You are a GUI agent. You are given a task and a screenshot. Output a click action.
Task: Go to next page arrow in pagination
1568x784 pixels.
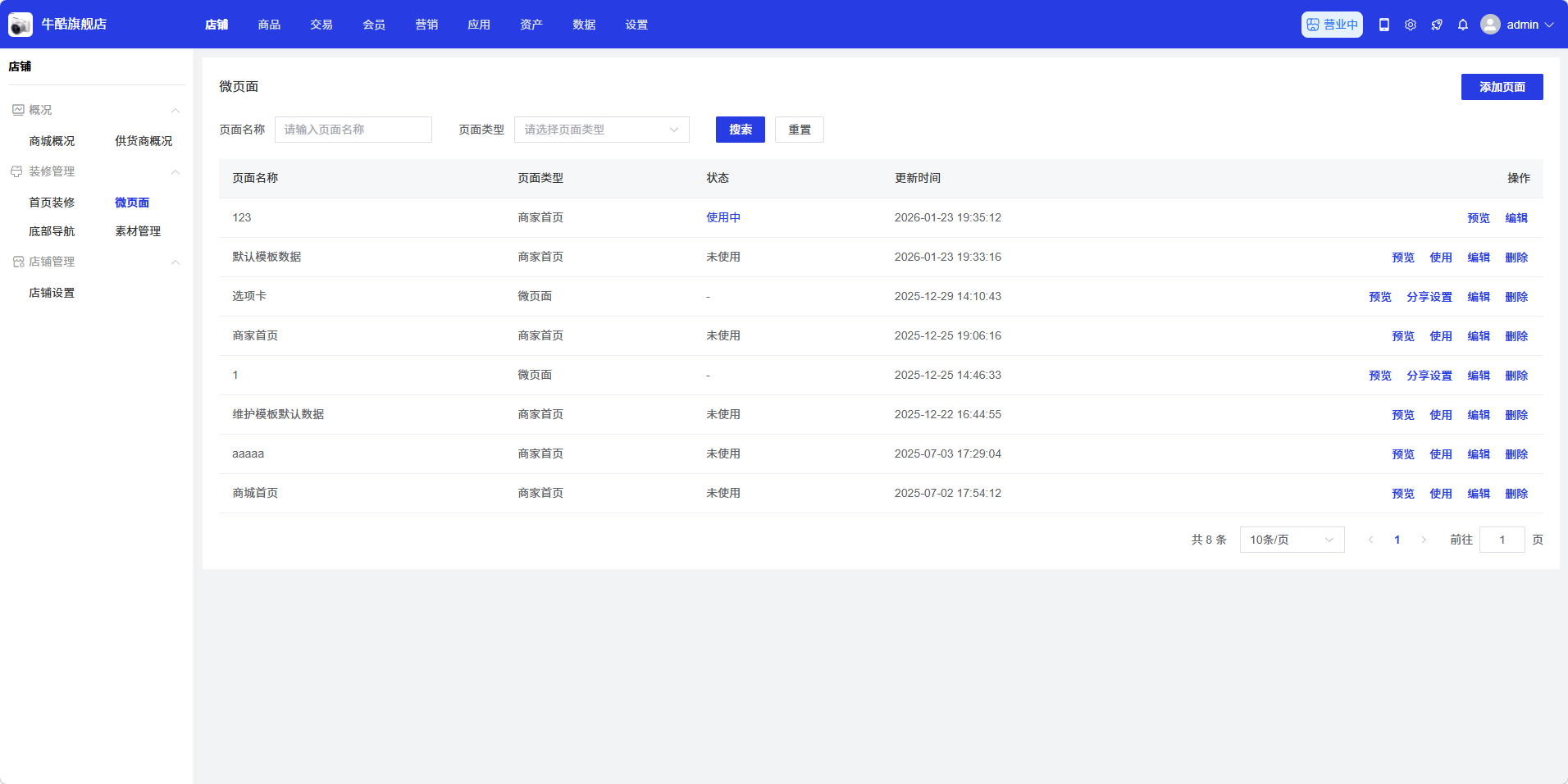coord(1424,540)
